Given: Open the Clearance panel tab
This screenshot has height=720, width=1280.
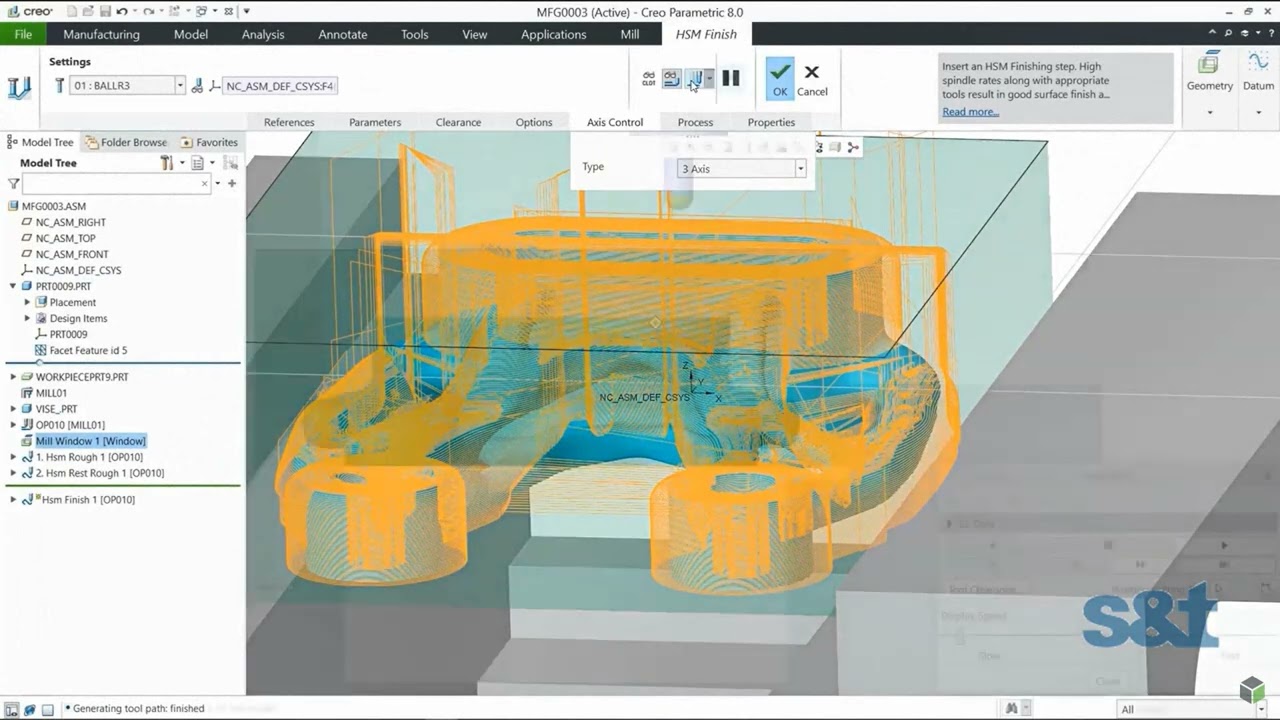Looking at the screenshot, I should 458,122.
